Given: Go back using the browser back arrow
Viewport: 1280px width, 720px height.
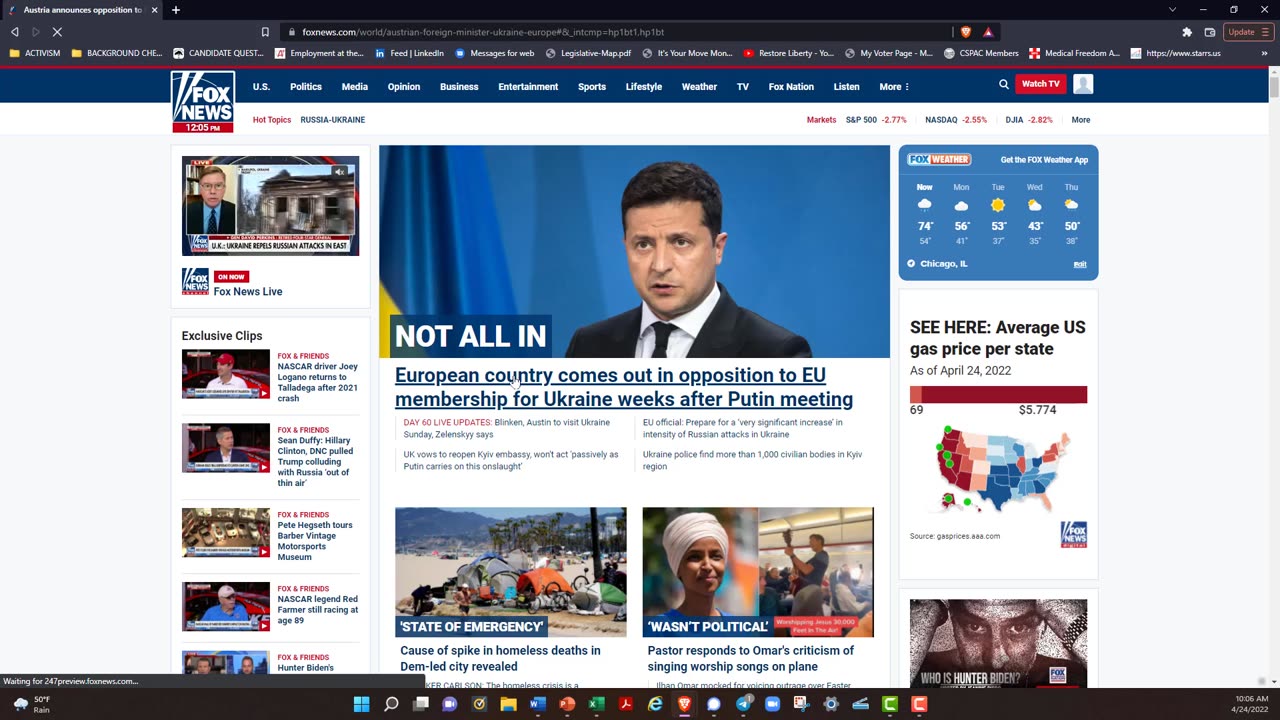Looking at the screenshot, I should (15, 32).
